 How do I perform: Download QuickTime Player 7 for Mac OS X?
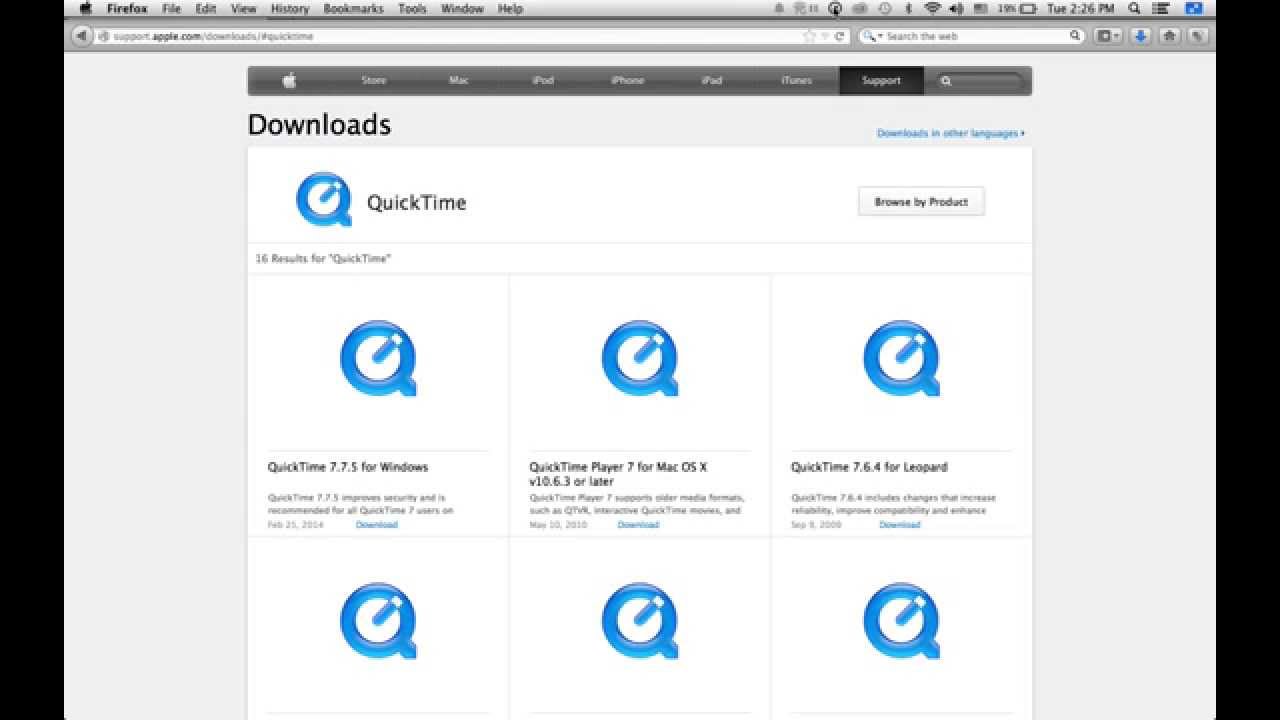638,525
